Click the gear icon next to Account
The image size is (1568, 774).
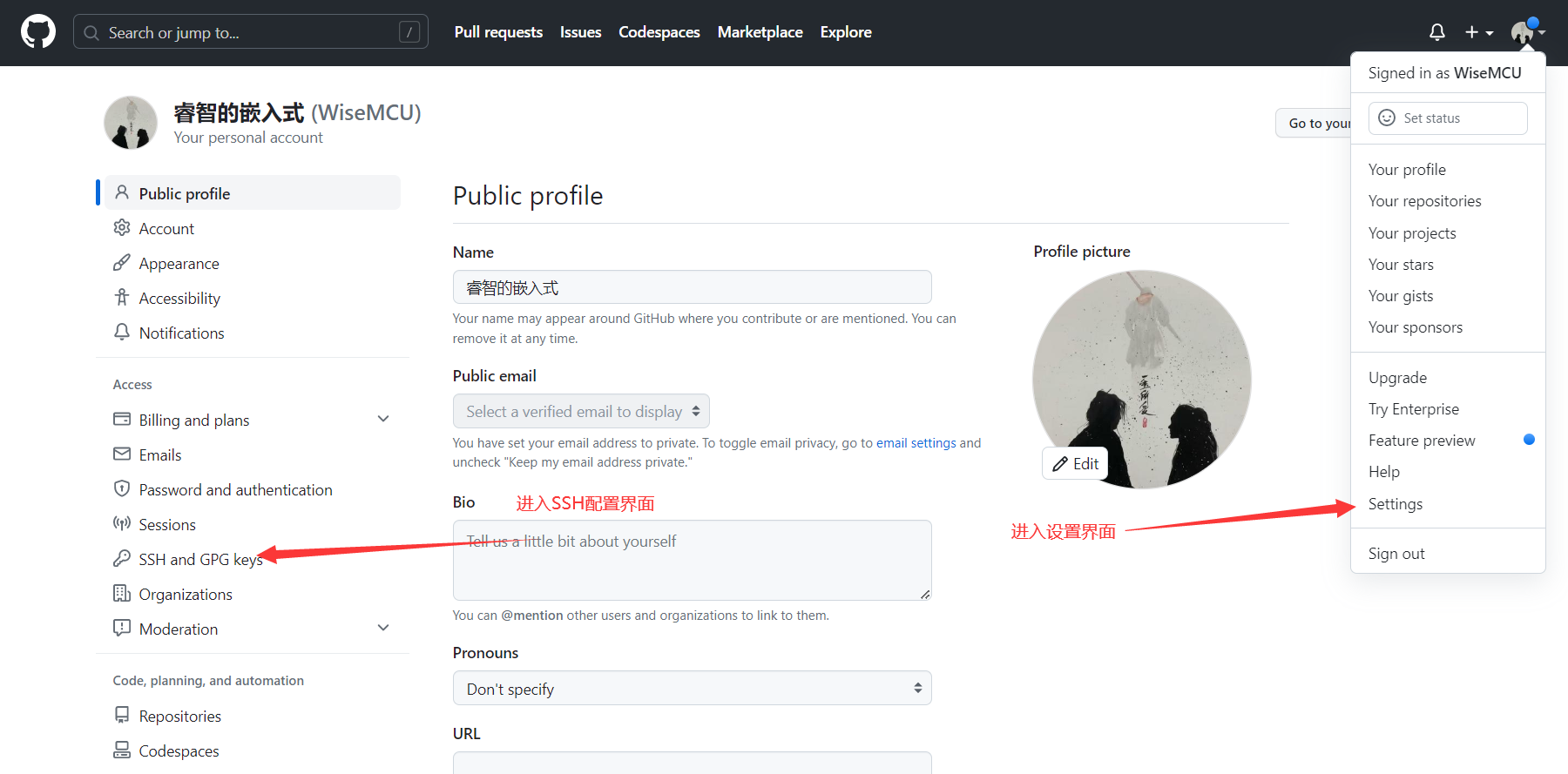(122, 228)
